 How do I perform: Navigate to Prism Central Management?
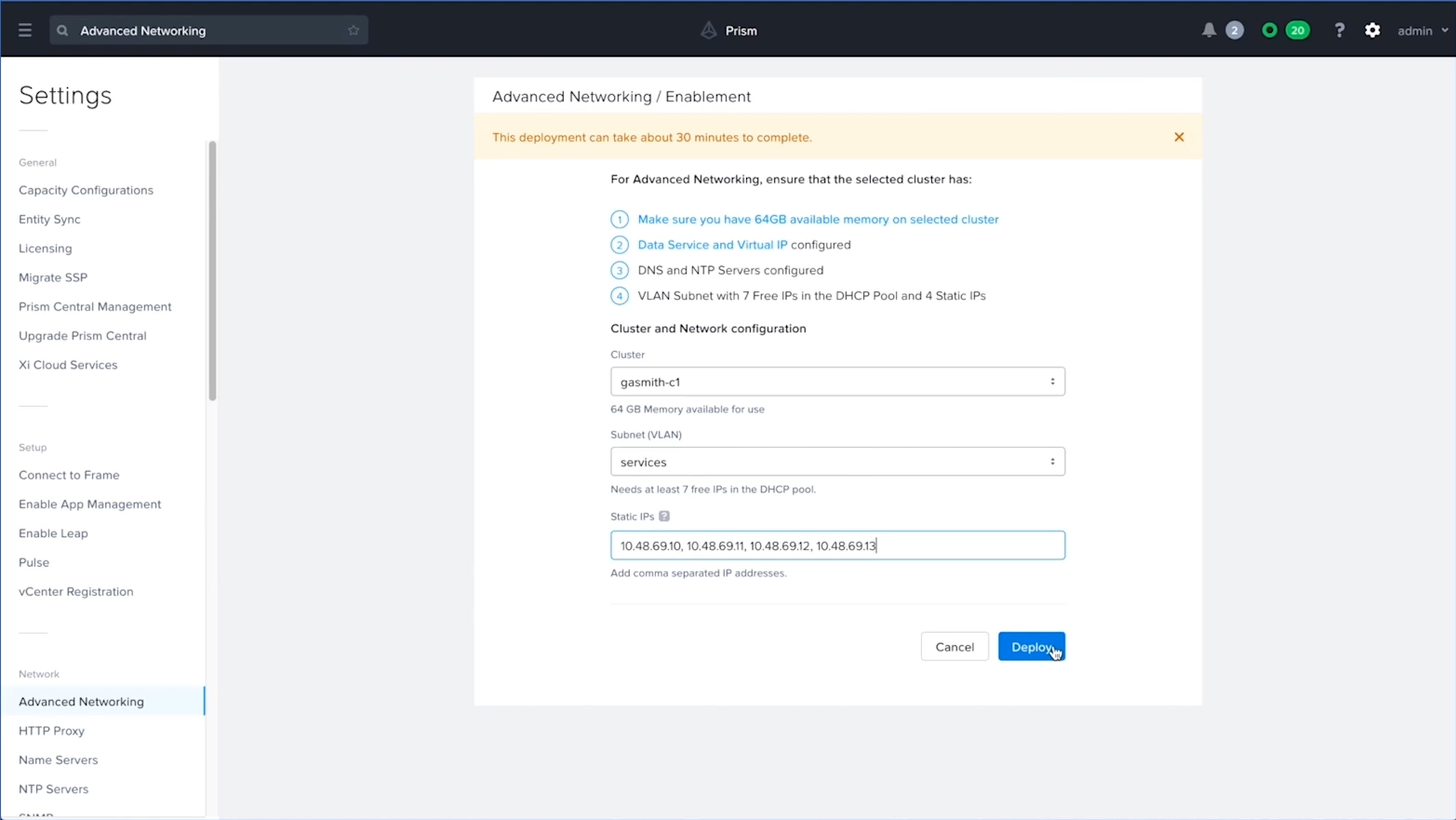tap(95, 306)
